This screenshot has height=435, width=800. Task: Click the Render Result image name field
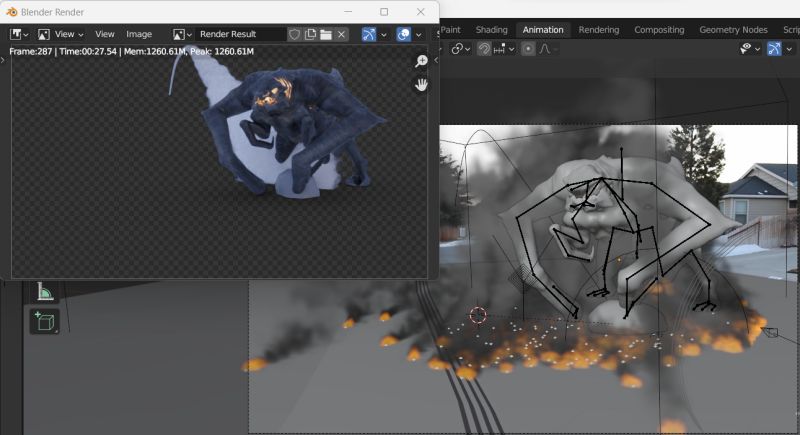(x=241, y=34)
